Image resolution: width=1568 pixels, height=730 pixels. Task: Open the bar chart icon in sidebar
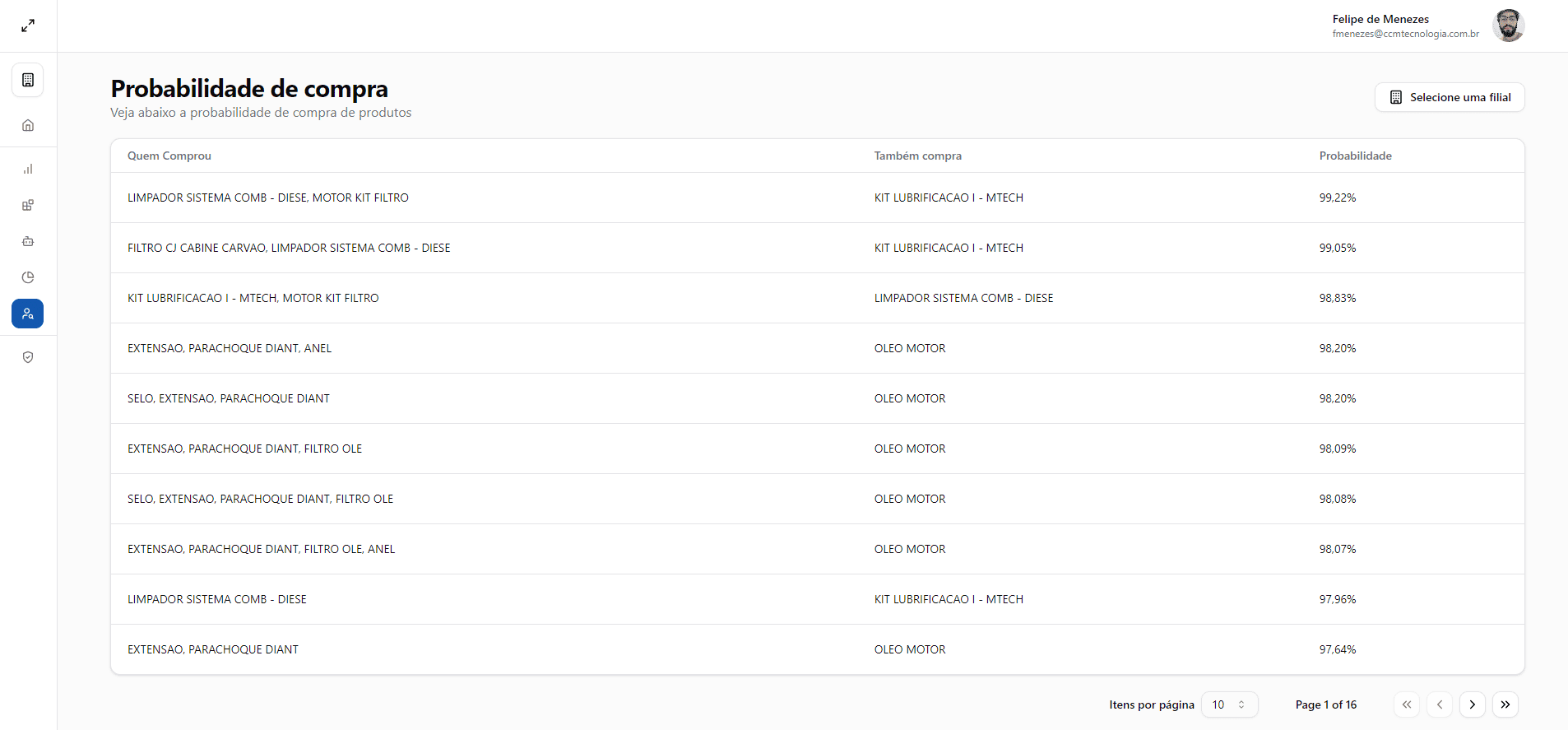pyautogui.click(x=28, y=169)
